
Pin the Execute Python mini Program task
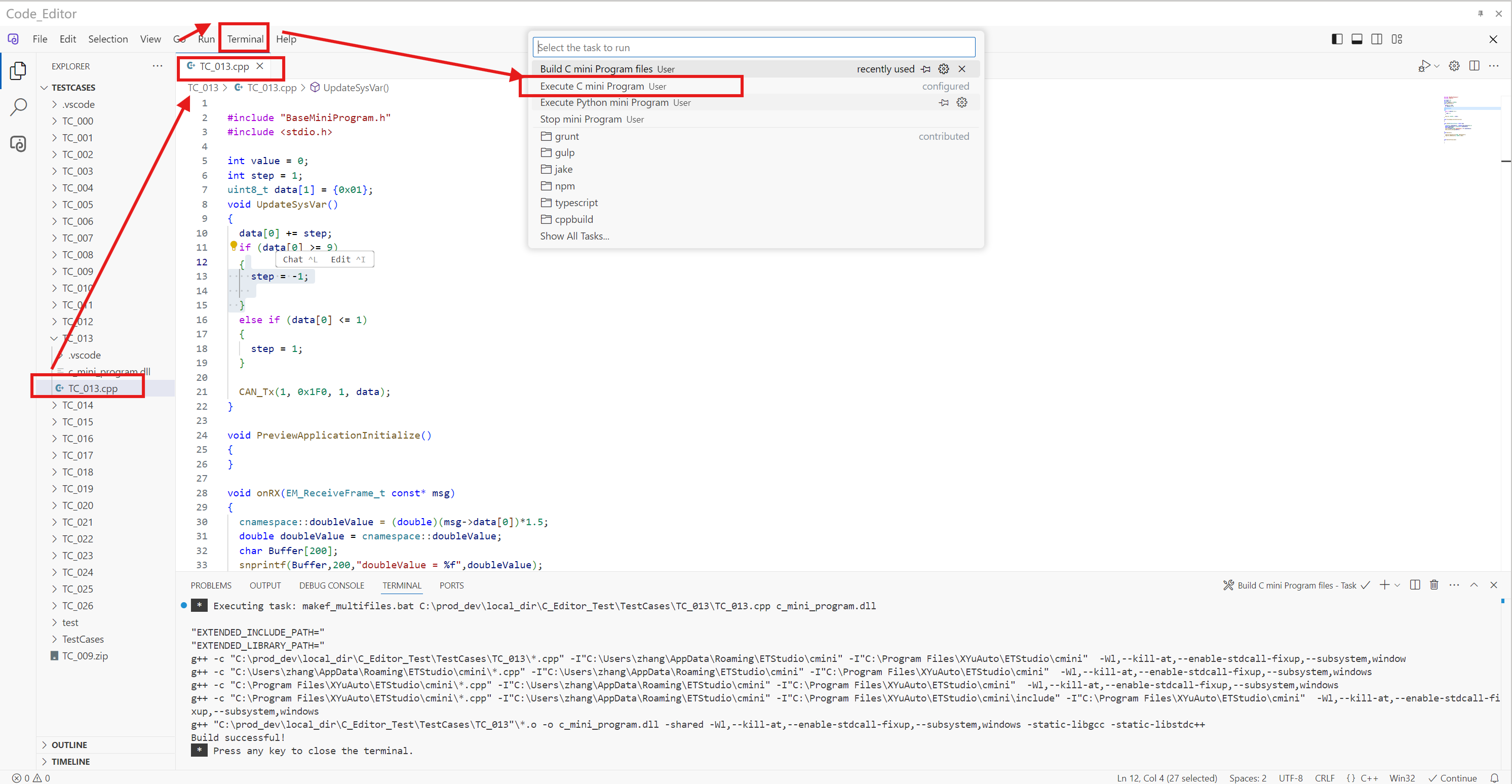[943, 103]
